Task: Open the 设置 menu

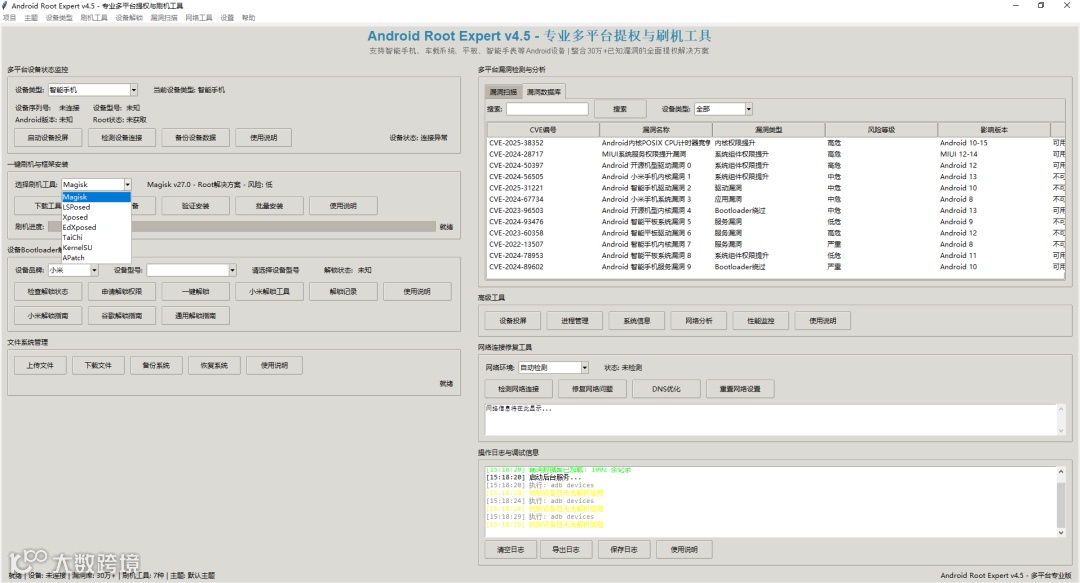Action: (x=227, y=18)
